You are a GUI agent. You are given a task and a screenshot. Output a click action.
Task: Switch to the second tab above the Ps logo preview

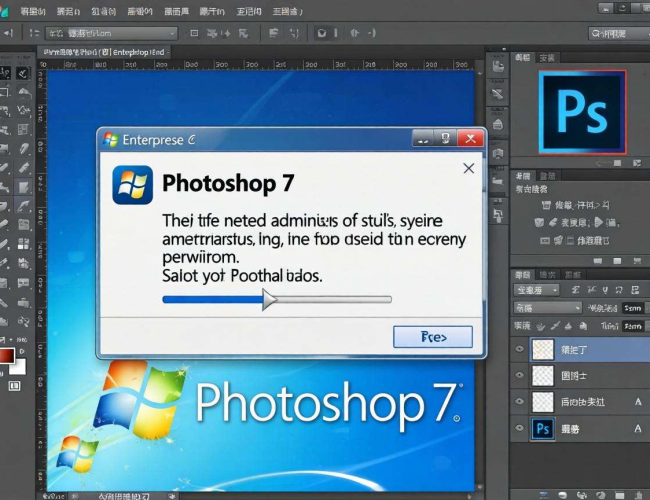[547, 58]
